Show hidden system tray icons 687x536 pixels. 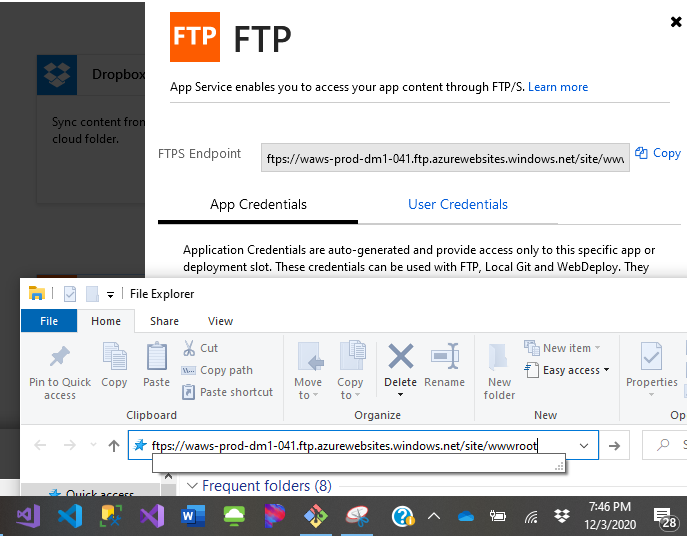coord(434,516)
